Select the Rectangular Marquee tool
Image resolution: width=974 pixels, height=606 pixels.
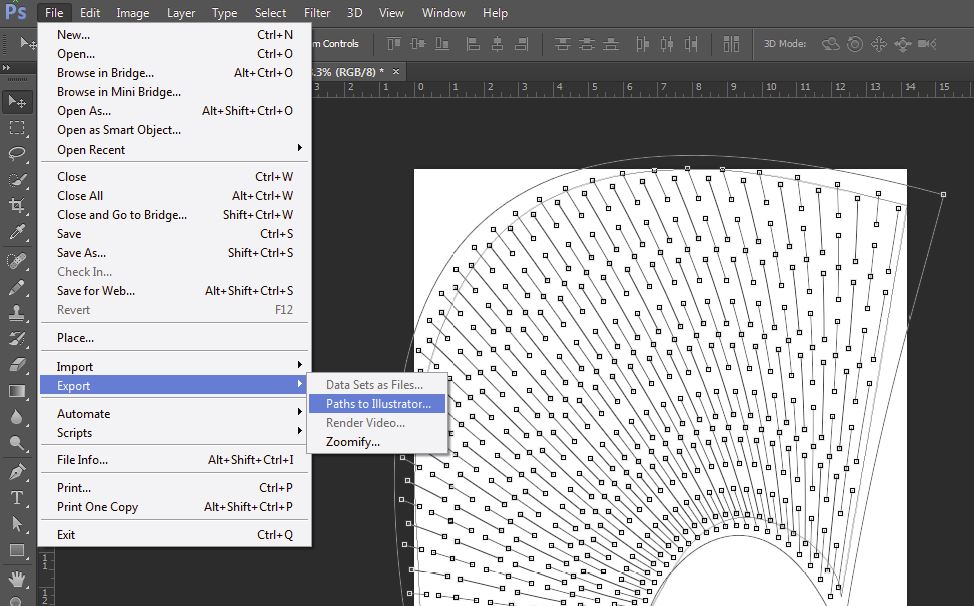tap(17, 128)
